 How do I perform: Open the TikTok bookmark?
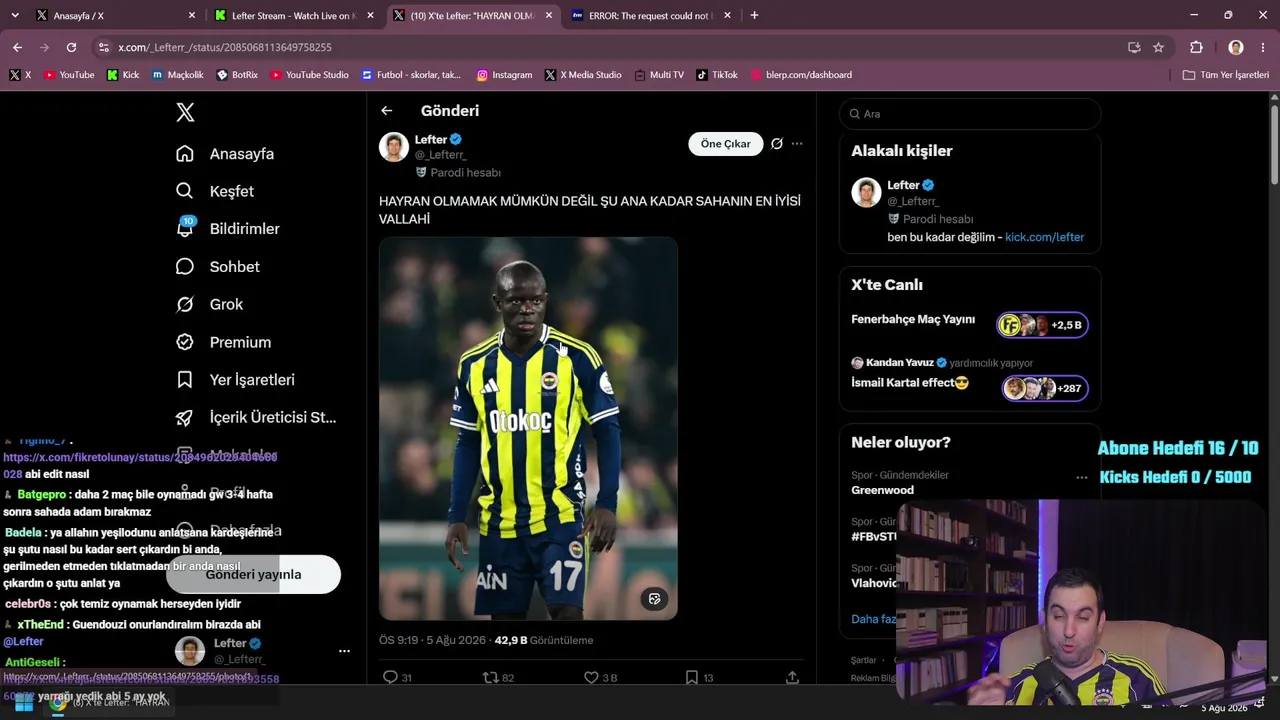pos(717,75)
